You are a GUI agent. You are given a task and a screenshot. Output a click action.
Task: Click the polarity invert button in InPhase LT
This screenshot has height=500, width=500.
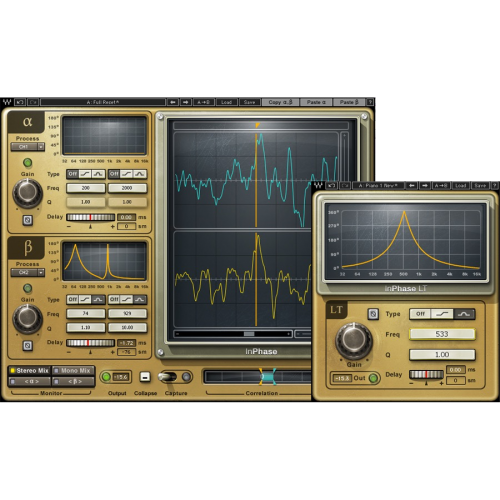click(x=373, y=314)
